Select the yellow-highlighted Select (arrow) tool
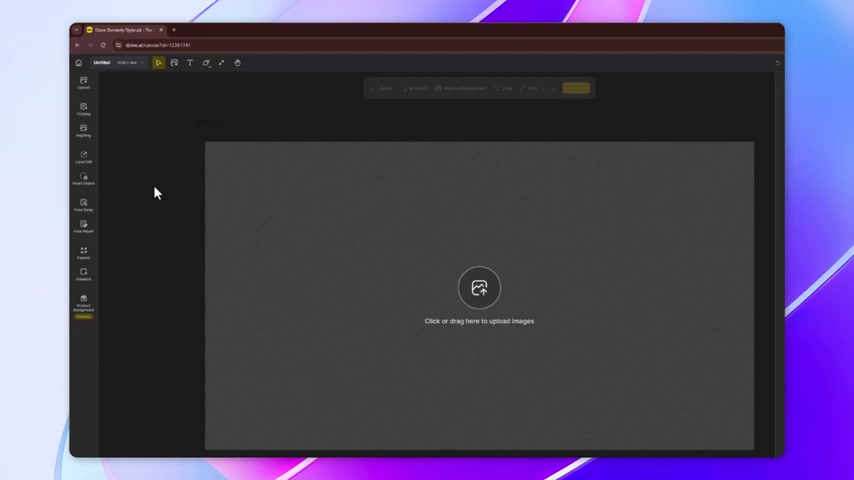Image resolution: width=854 pixels, height=480 pixels. 158,63
